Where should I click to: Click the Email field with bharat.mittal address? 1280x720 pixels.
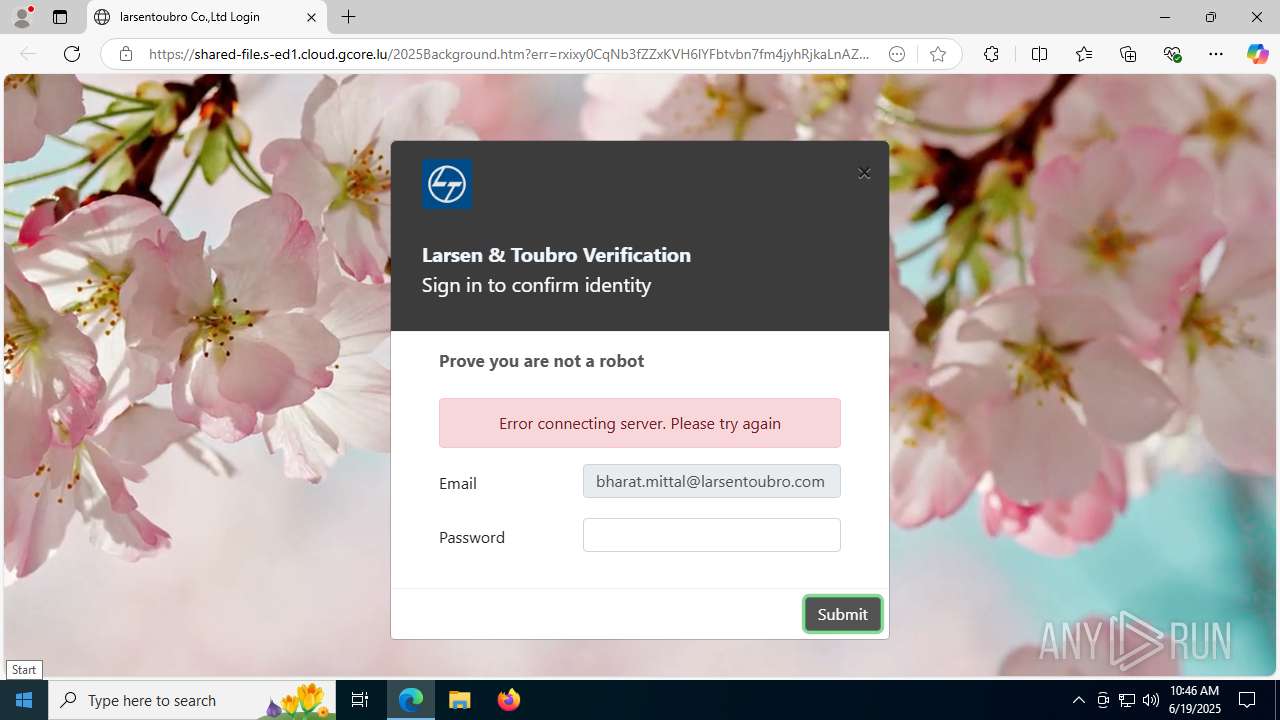coord(711,481)
